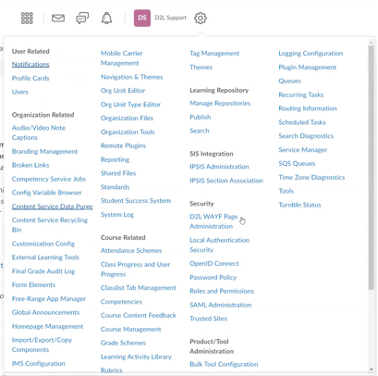Image resolution: width=378 pixels, height=376 pixels.
Task: Open Remote Plugins
Action: point(123,145)
